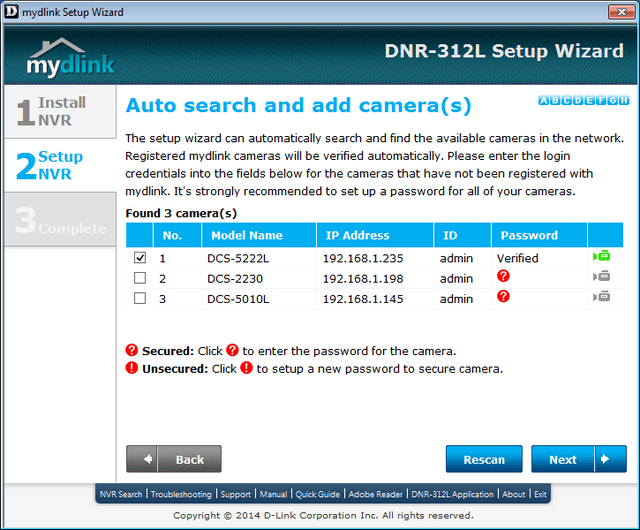Click the Model Name column header
Image resolution: width=640 pixels, height=530 pixels.
(x=259, y=235)
